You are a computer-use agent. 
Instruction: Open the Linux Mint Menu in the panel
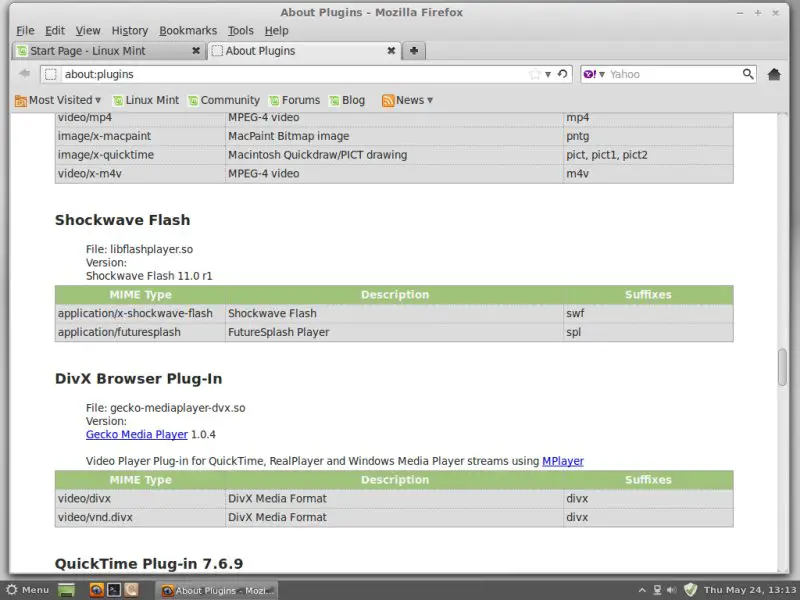coord(28,590)
